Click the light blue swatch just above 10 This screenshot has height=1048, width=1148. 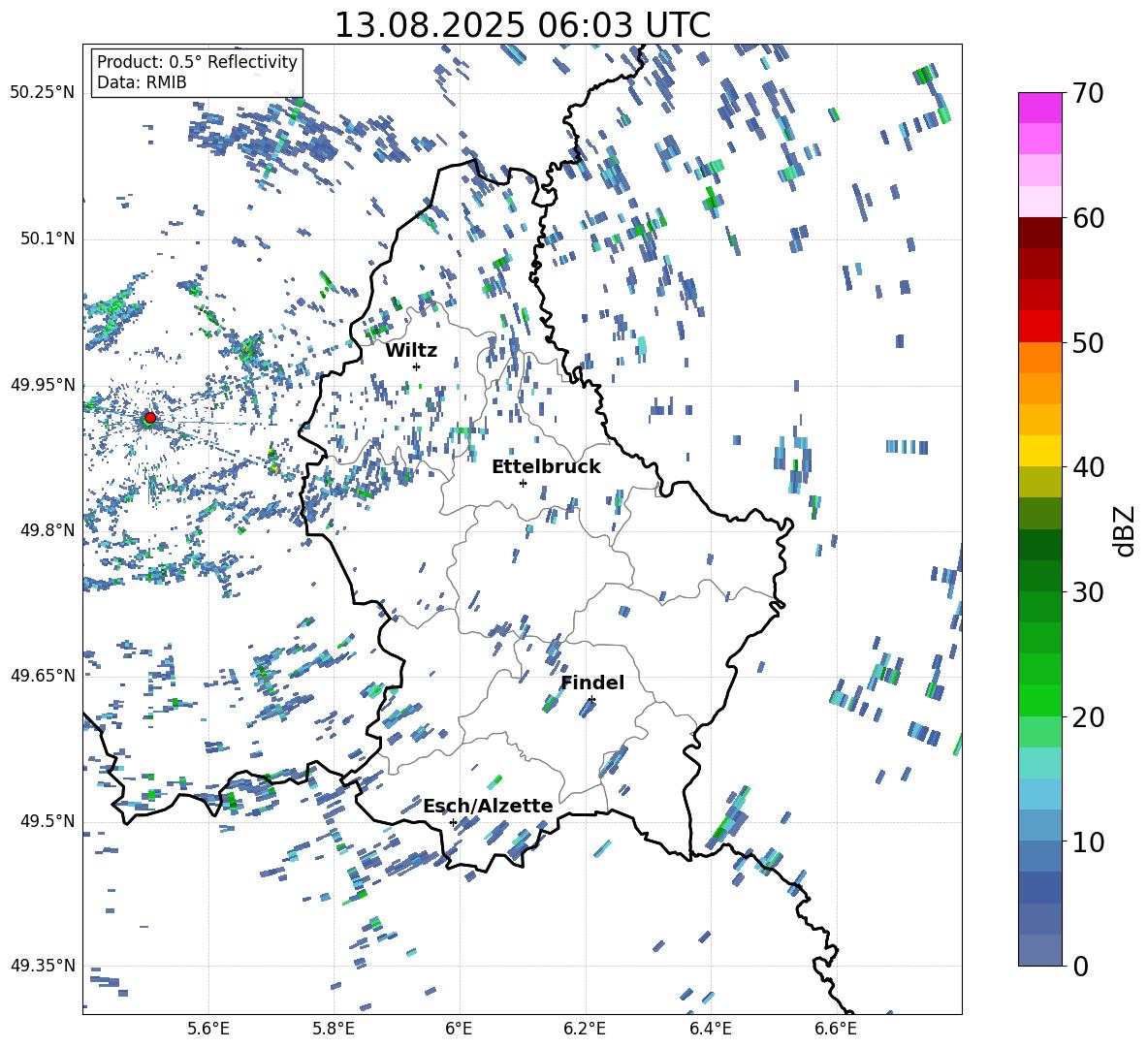tap(1039, 825)
